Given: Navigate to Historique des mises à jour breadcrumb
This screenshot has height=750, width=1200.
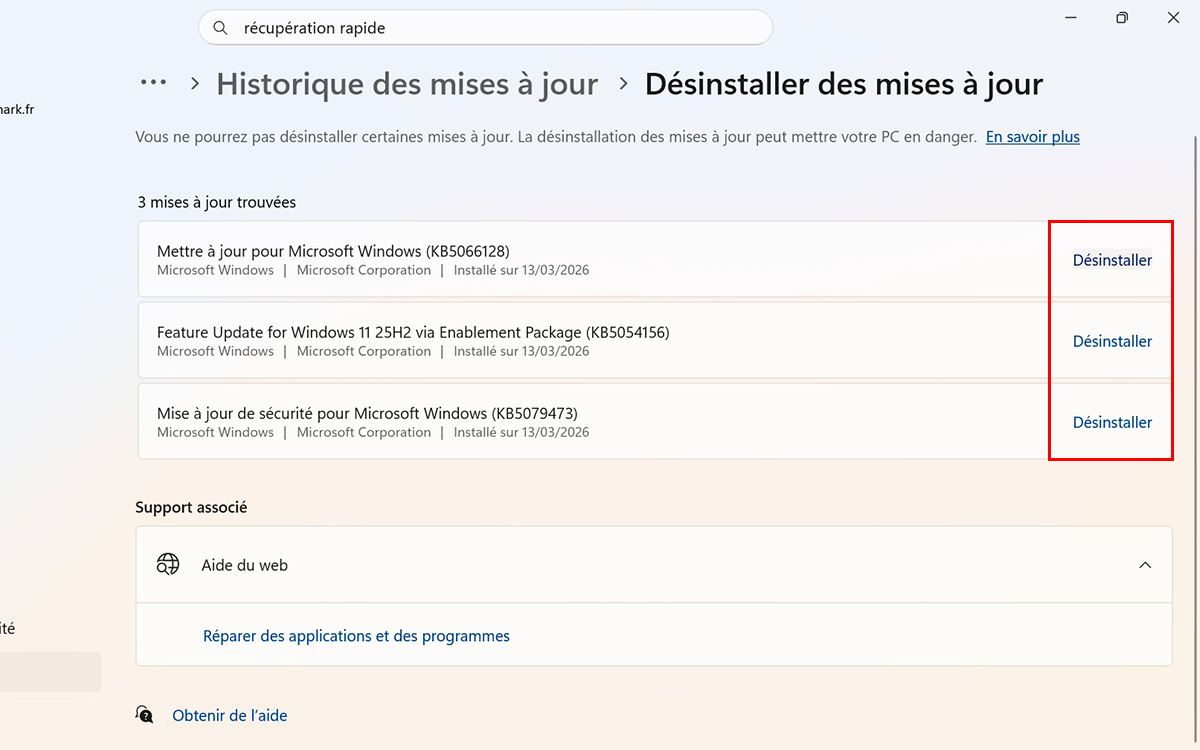Looking at the screenshot, I should pos(407,84).
